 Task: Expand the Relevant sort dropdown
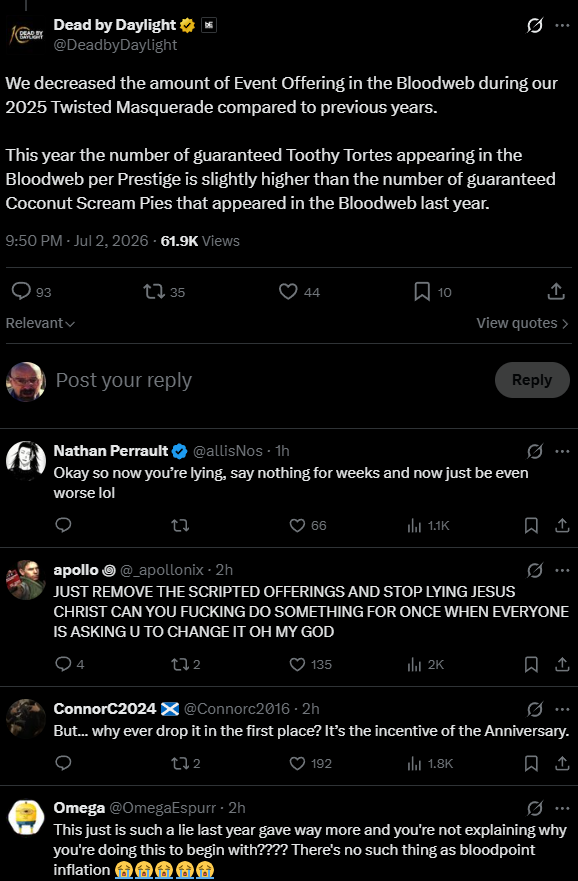40,323
